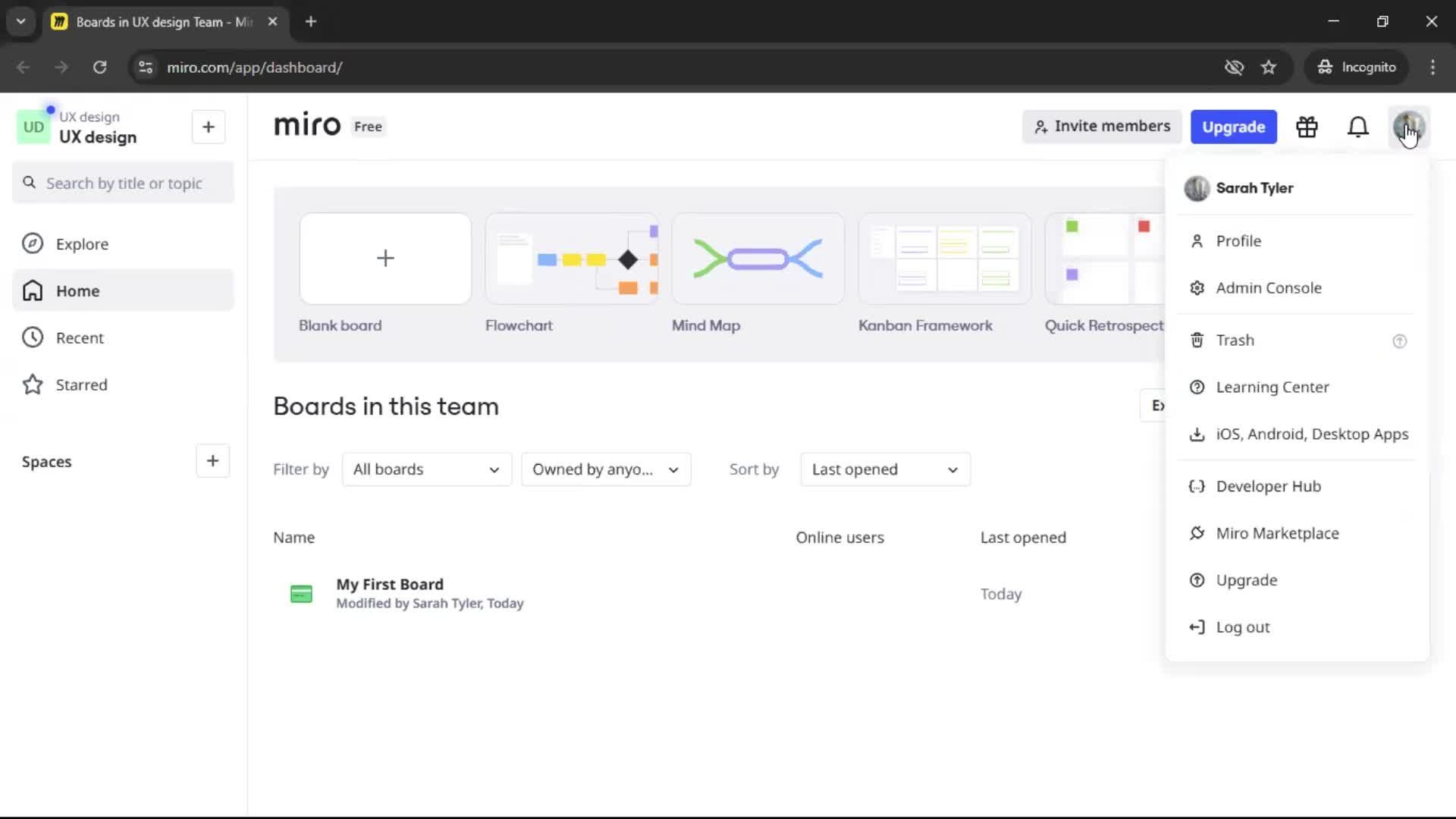Choose the Kanban Framework template

[945, 259]
